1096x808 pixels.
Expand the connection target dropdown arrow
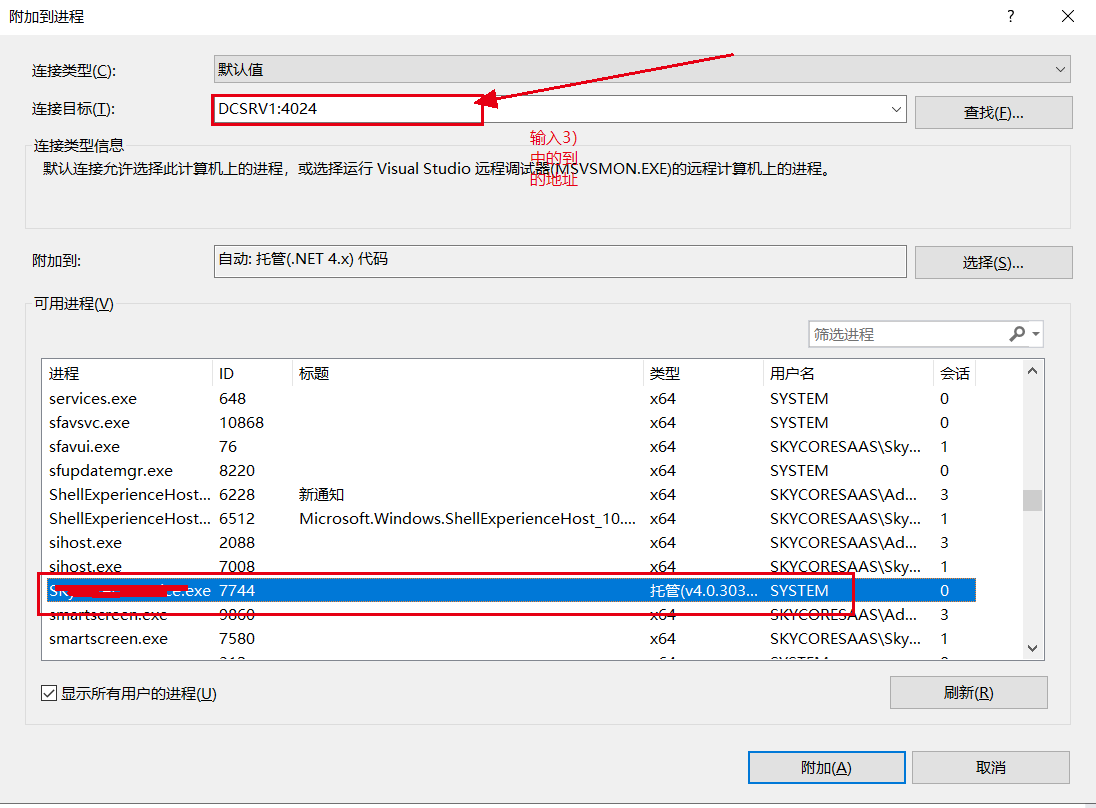coord(896,109)
